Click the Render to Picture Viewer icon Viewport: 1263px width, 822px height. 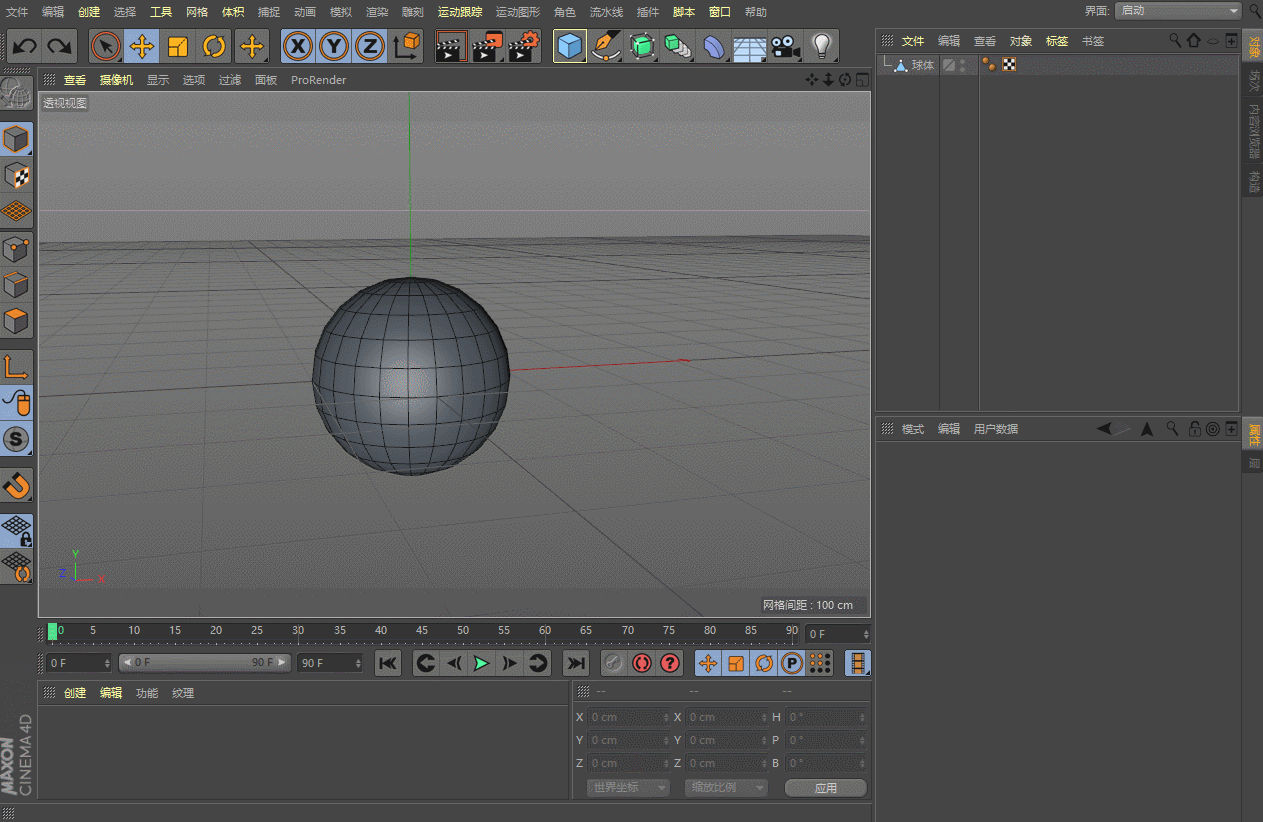(488, 46)
